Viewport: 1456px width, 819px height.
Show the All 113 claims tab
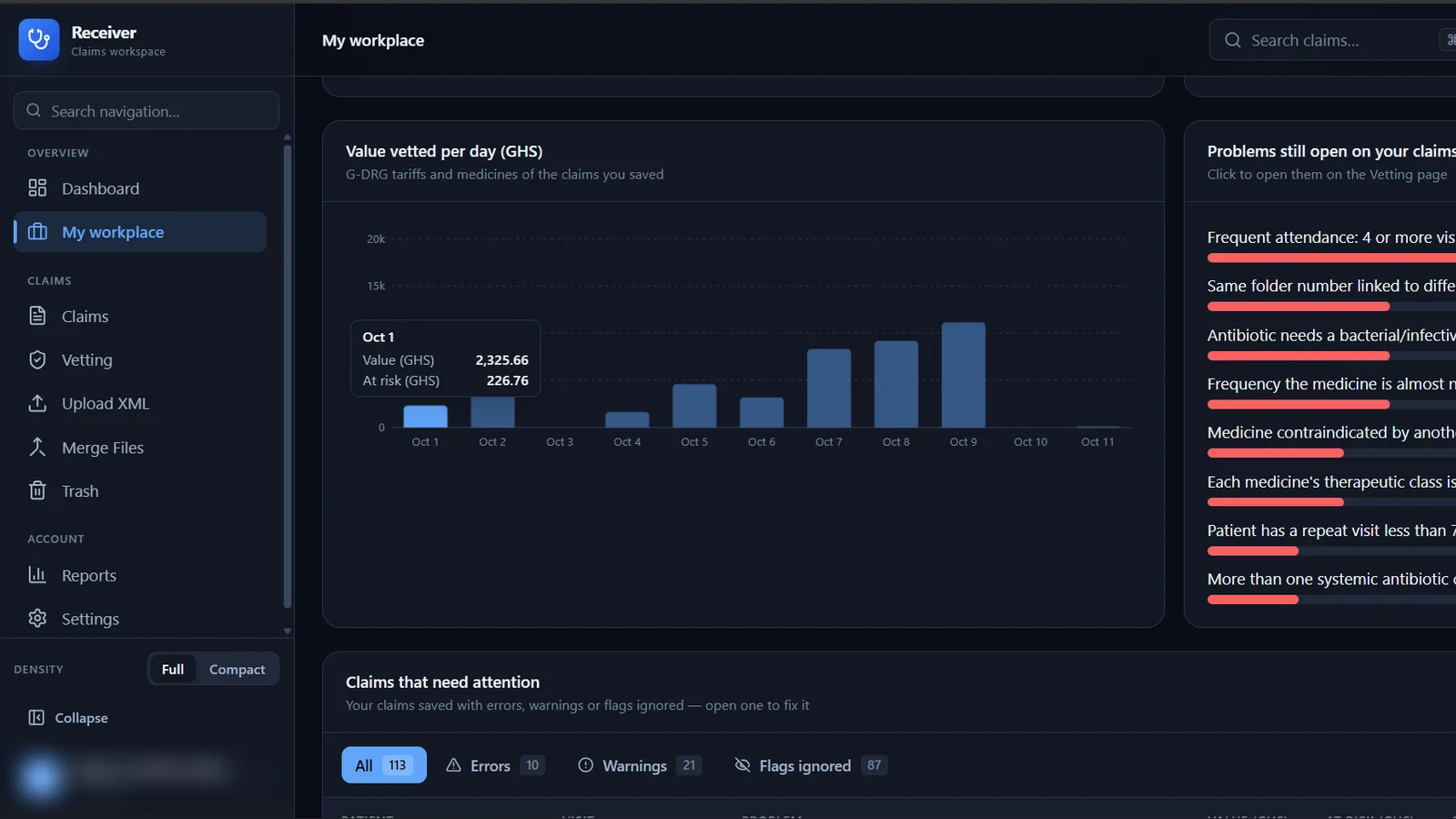tap(384, 765)
